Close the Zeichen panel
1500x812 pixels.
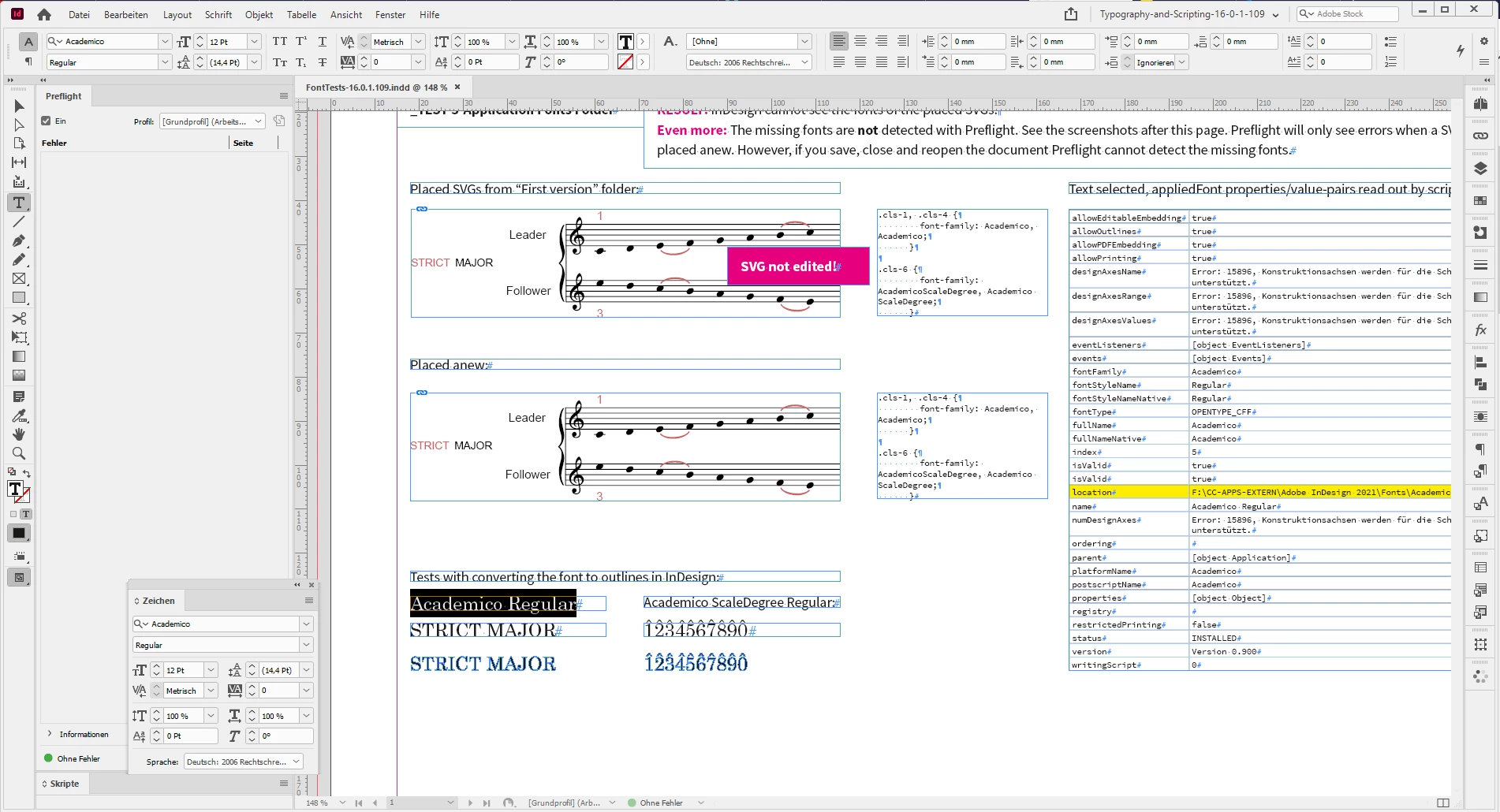click(312, 585)
